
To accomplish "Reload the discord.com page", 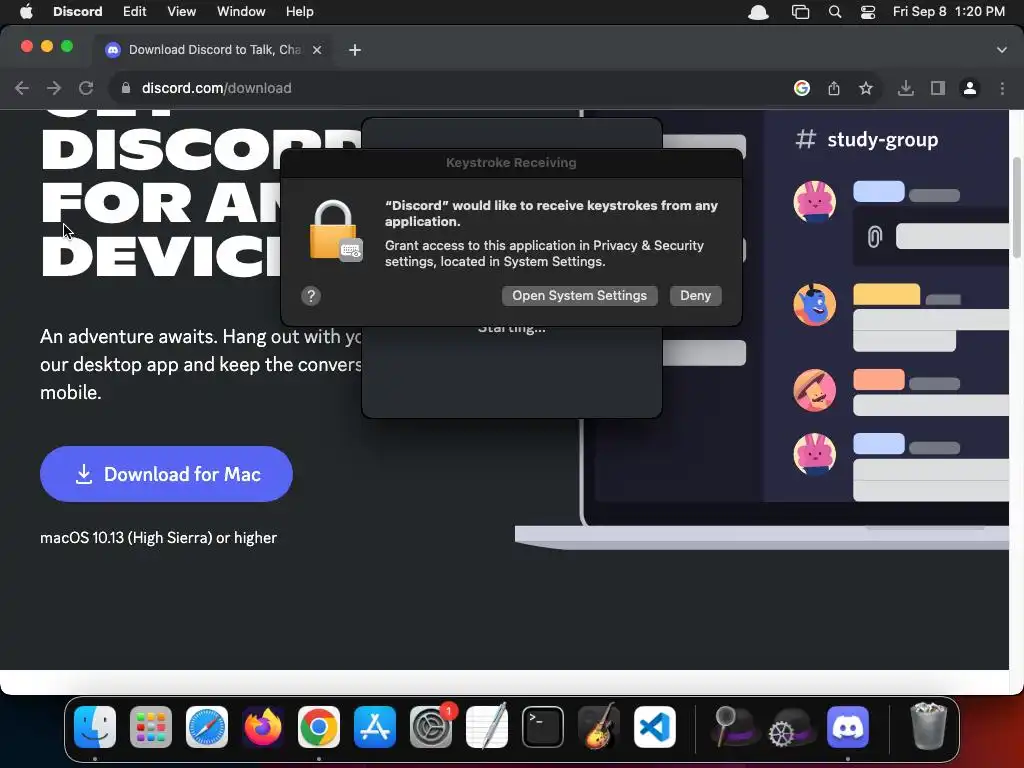I will click(86, 88).
